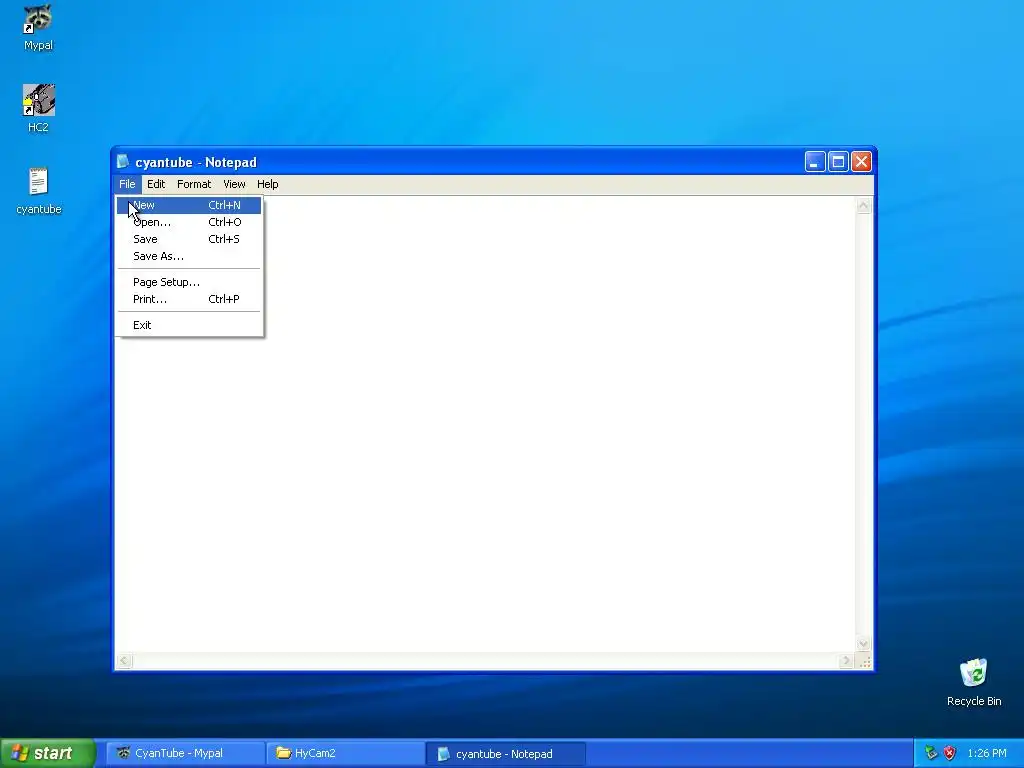Close the open File menu header
The width and height of the screenshot is (1024, 768).
coord(127,184)
